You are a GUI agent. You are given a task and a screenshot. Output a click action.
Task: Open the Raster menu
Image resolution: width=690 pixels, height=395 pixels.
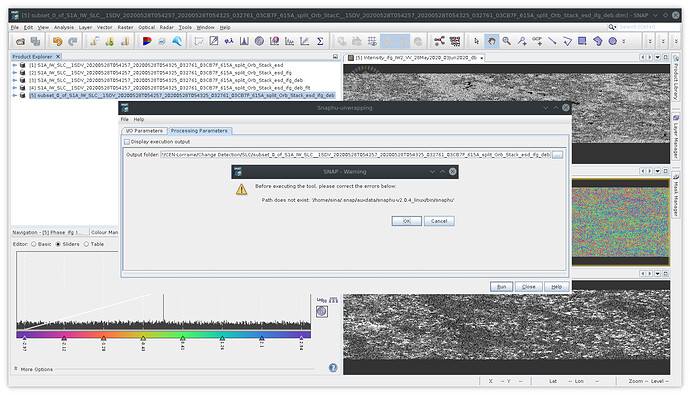coord(125,27)
